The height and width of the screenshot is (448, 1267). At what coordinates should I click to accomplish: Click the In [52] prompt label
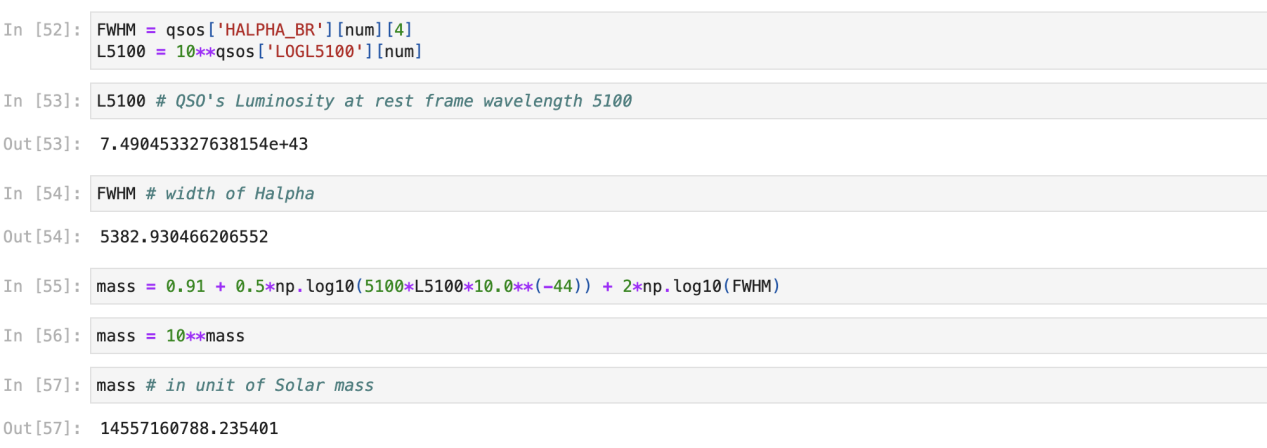click(42, 30)
